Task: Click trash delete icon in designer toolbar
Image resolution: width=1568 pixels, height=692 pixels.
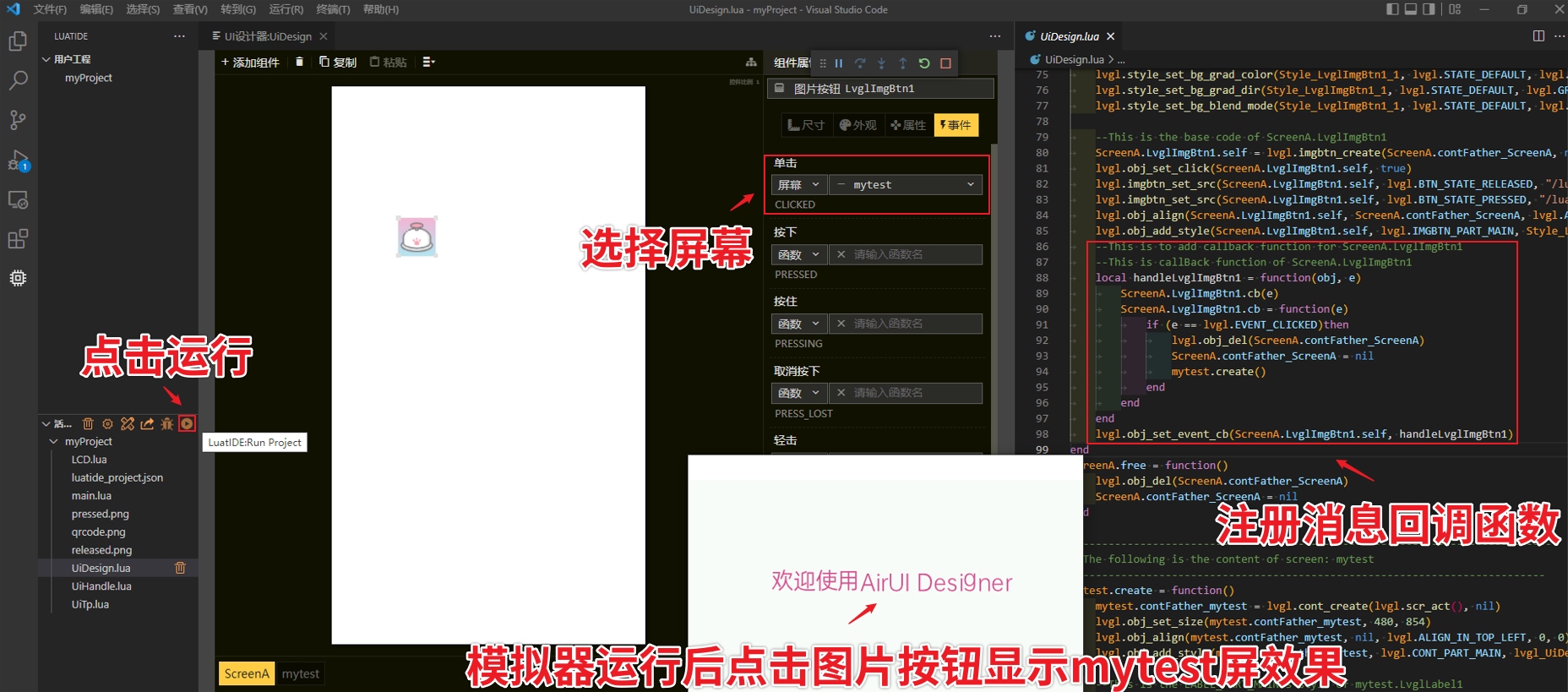Action: point(299,62)
